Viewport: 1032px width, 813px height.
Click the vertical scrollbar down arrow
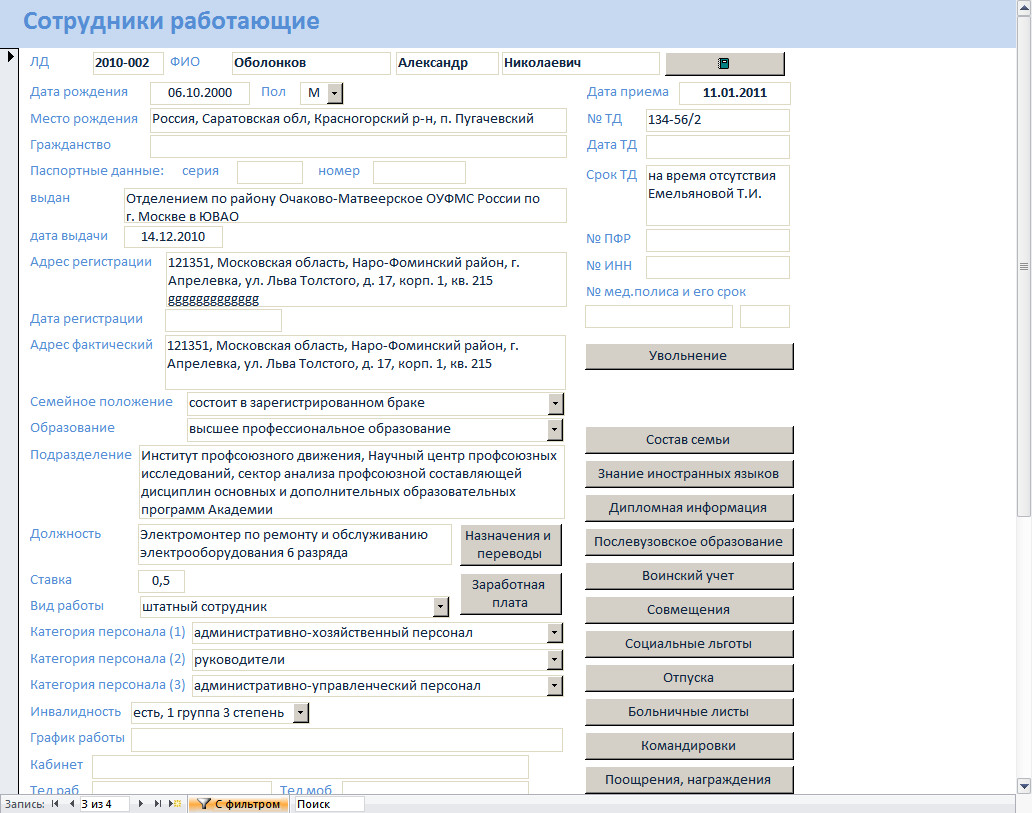[x=1023, y=785]
